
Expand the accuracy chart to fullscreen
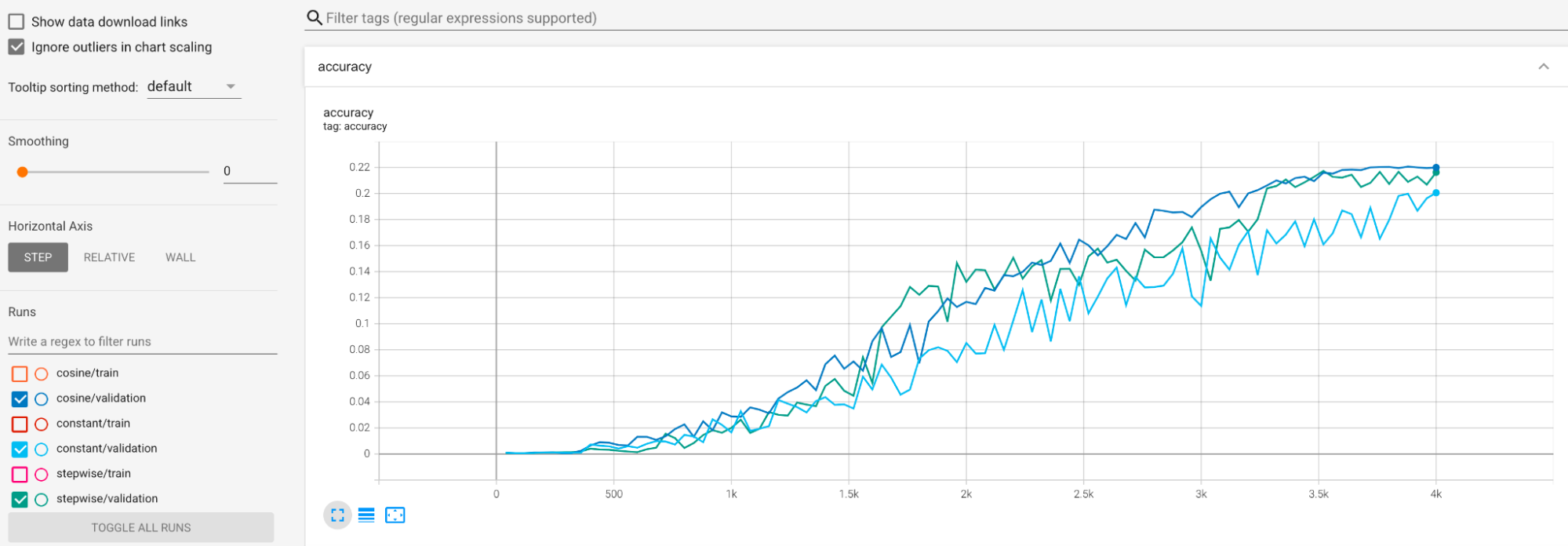tap(337, 515)
